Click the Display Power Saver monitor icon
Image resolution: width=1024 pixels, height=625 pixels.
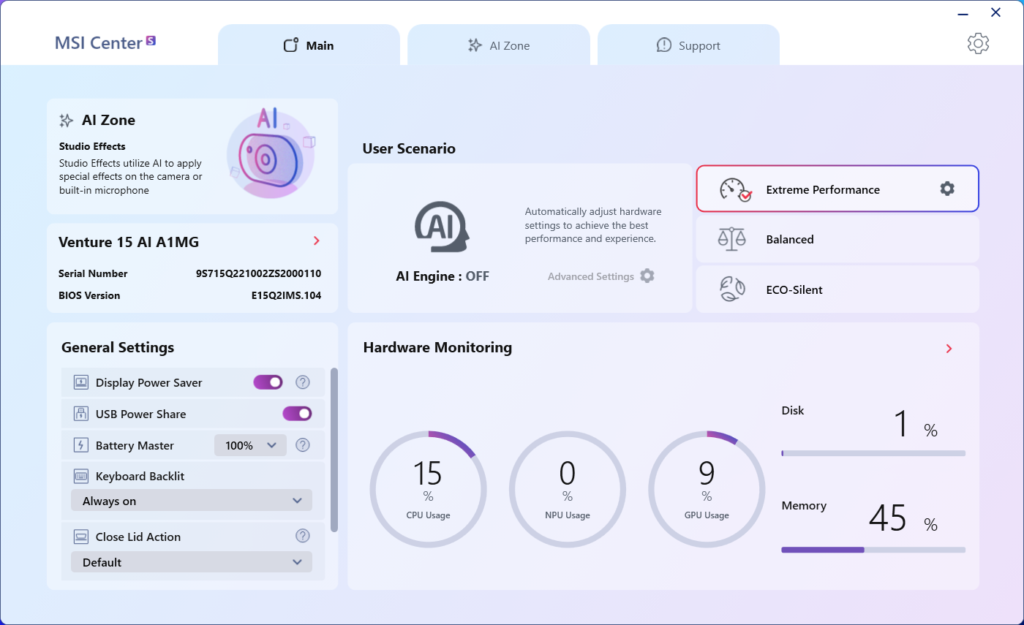click(81, 382)
